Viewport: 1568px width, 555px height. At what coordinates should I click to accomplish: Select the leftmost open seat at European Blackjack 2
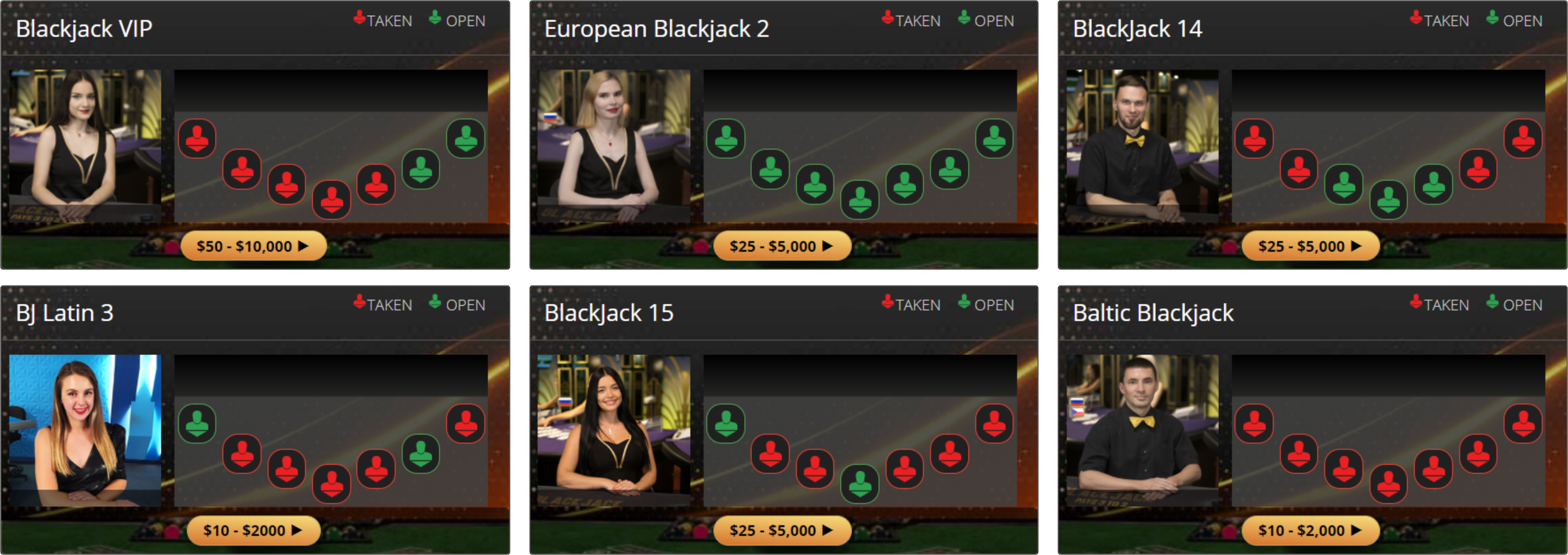click(x=725, y=139)
